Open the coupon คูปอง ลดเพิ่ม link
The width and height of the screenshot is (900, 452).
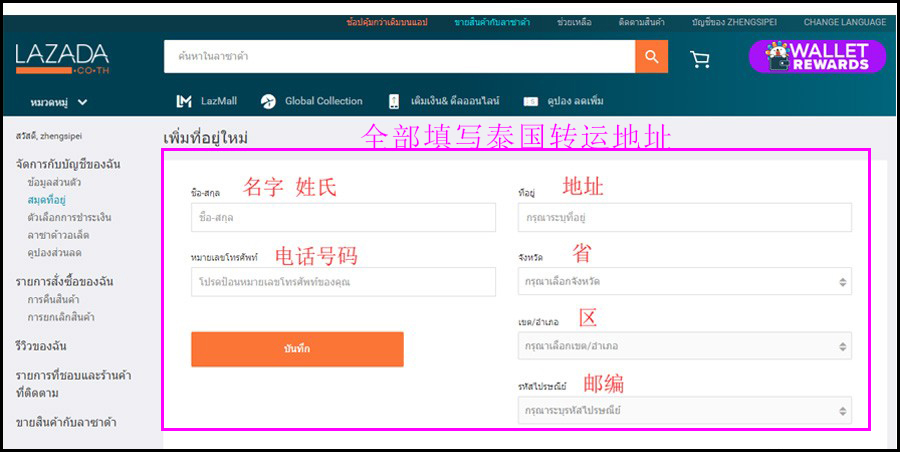[563, 101]
